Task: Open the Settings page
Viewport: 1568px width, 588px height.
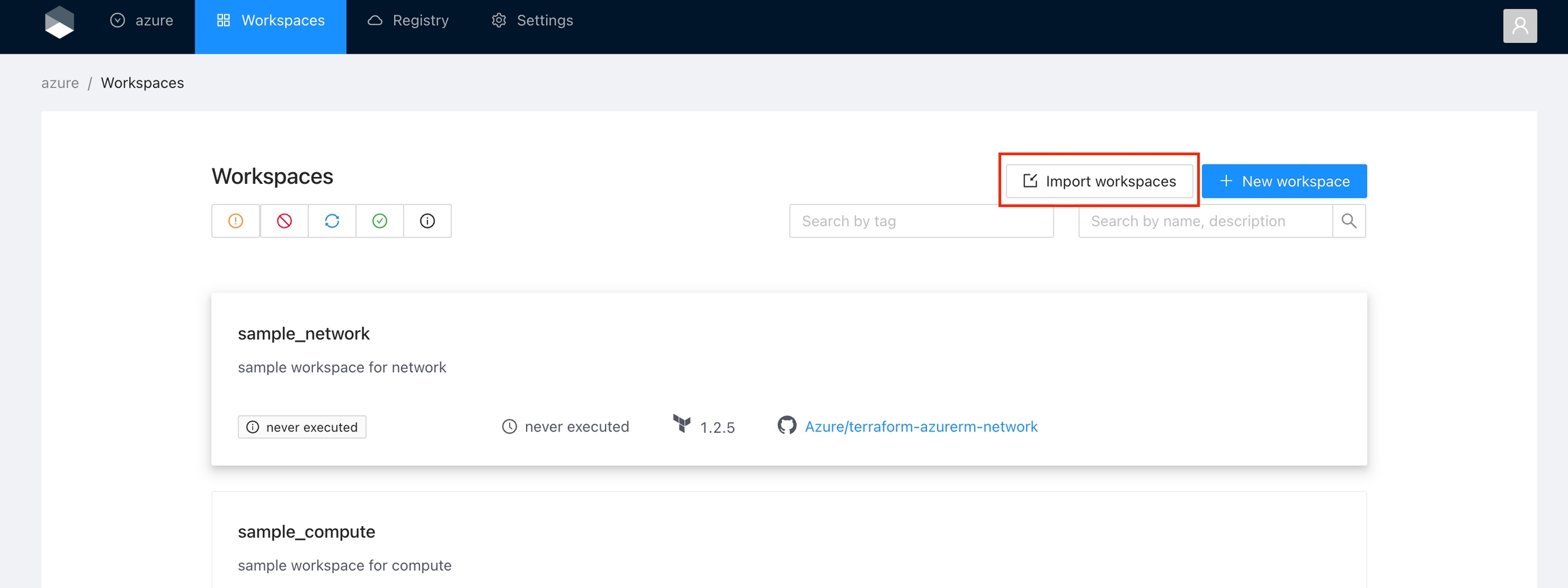Action: tap(532, 20)
